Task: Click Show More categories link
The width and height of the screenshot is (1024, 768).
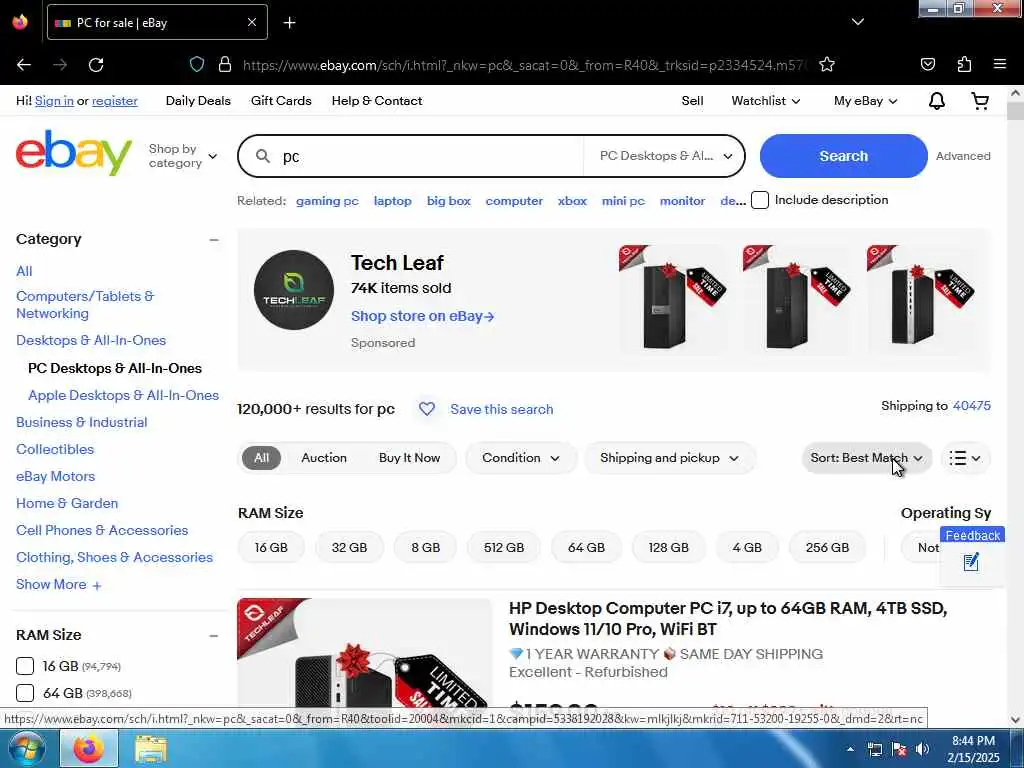Action: (x=58, y=584)
